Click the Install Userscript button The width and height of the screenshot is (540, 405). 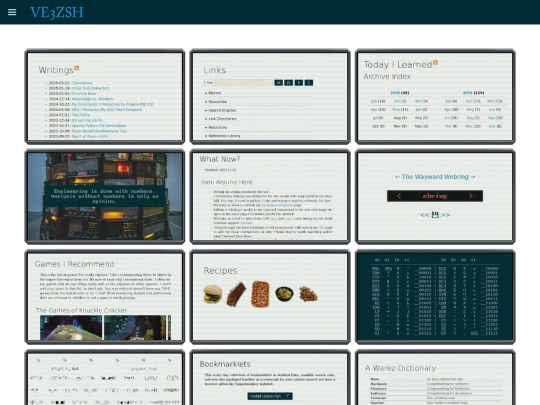[x=270, y=396]
